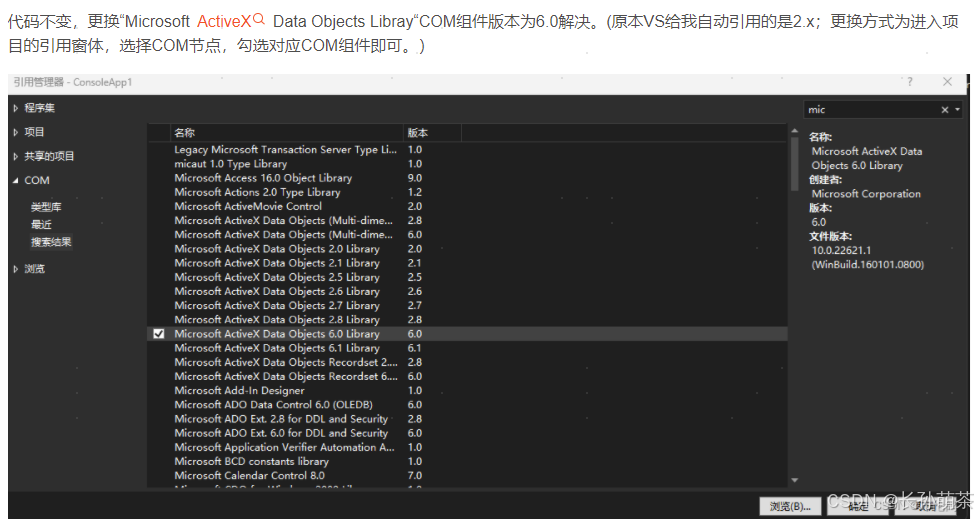
Task: Click the vertical scrollbar thumb of the list
Action: pos(795,163)
